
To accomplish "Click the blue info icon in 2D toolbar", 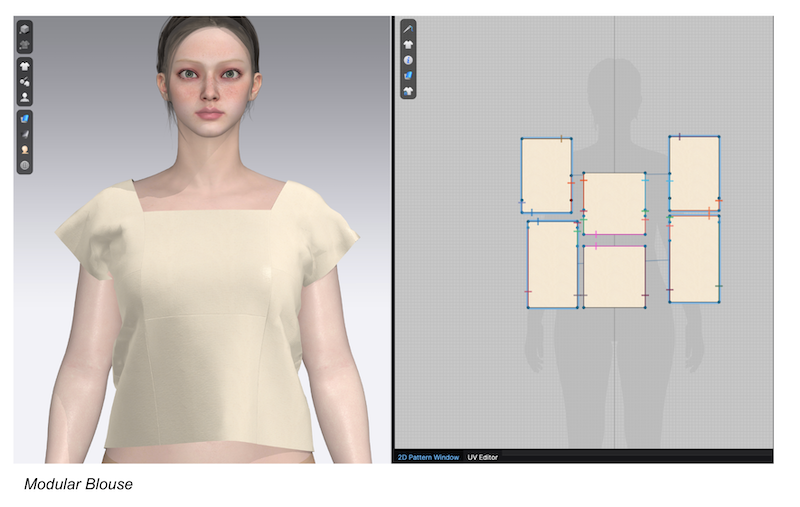I will pyautogui.click(x=408, y=60).
